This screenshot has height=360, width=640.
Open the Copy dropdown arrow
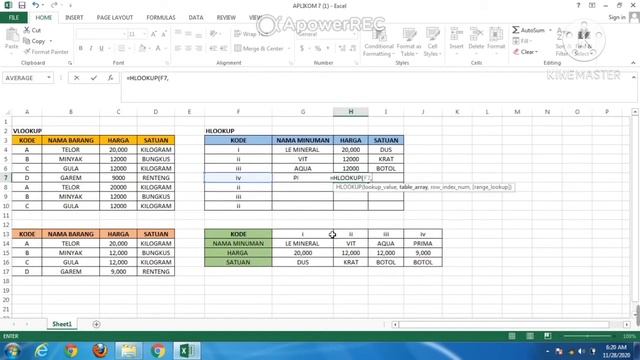pos(51,41)
